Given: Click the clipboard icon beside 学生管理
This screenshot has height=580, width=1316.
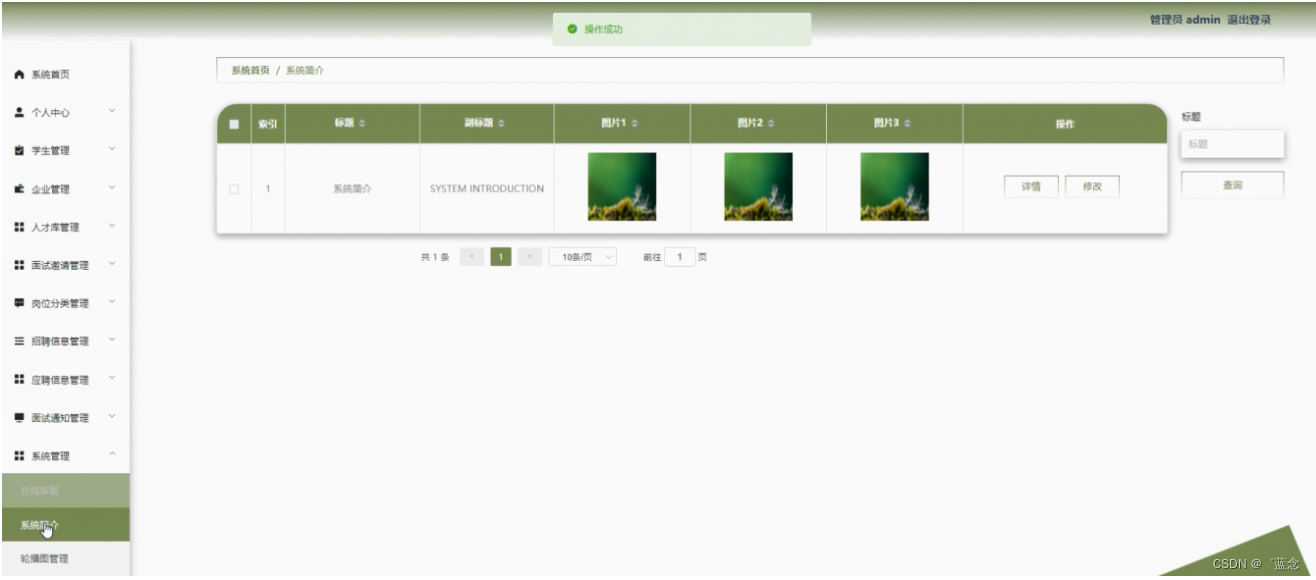Looking at the screenshot, I should 19,151.
